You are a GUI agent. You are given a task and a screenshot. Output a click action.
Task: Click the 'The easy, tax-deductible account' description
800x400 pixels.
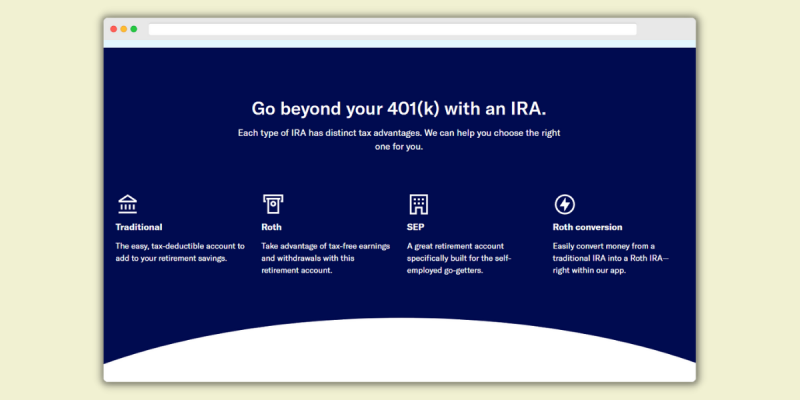[180, 252]
